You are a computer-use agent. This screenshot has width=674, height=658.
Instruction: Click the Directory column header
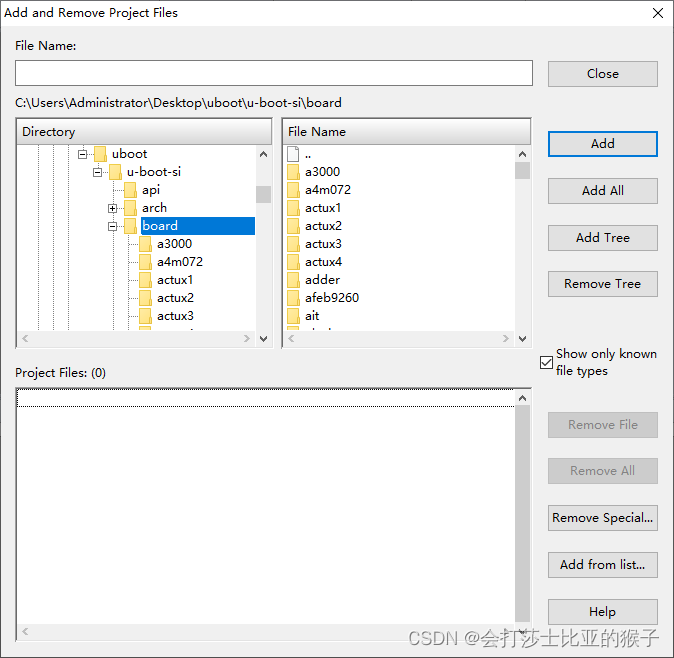point(144,132)
